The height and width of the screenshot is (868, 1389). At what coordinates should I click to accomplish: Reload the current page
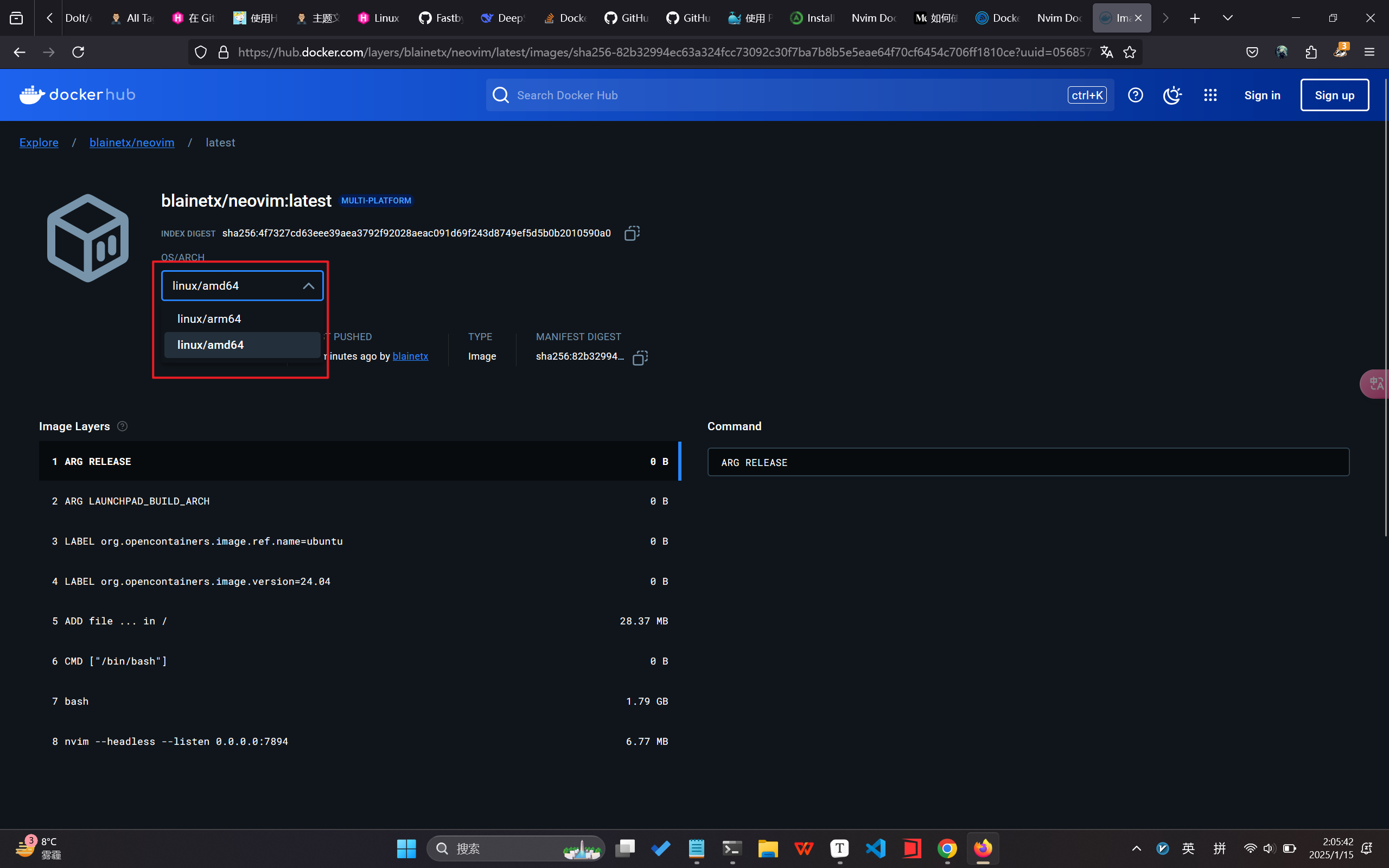click(78, 52)
